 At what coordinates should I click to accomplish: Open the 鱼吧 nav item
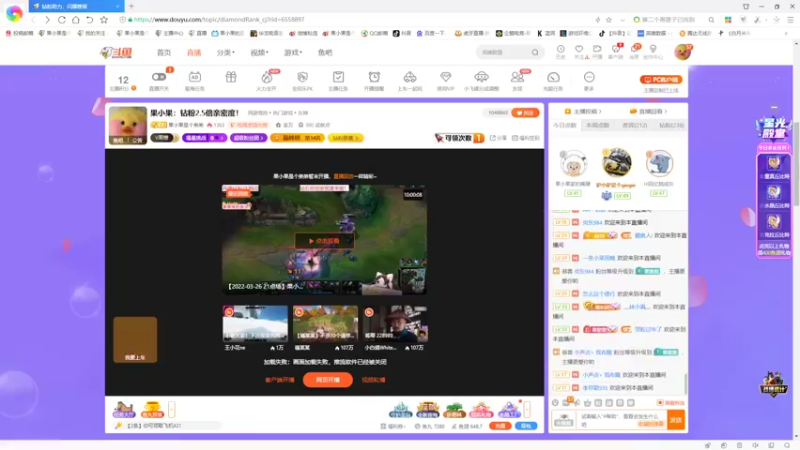(x=325, y=53)
